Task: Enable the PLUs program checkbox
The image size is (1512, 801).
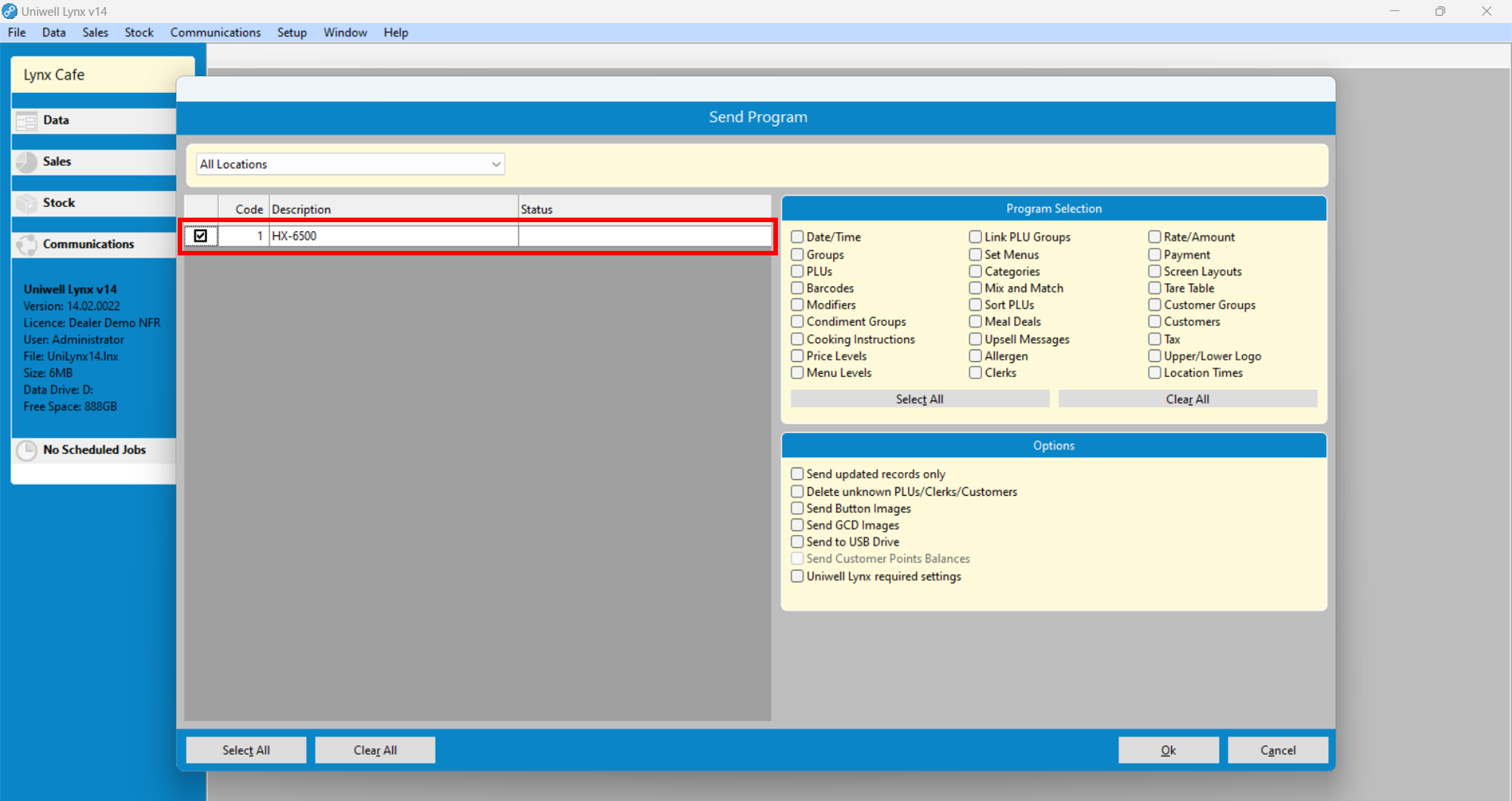Action: (798, 271)
